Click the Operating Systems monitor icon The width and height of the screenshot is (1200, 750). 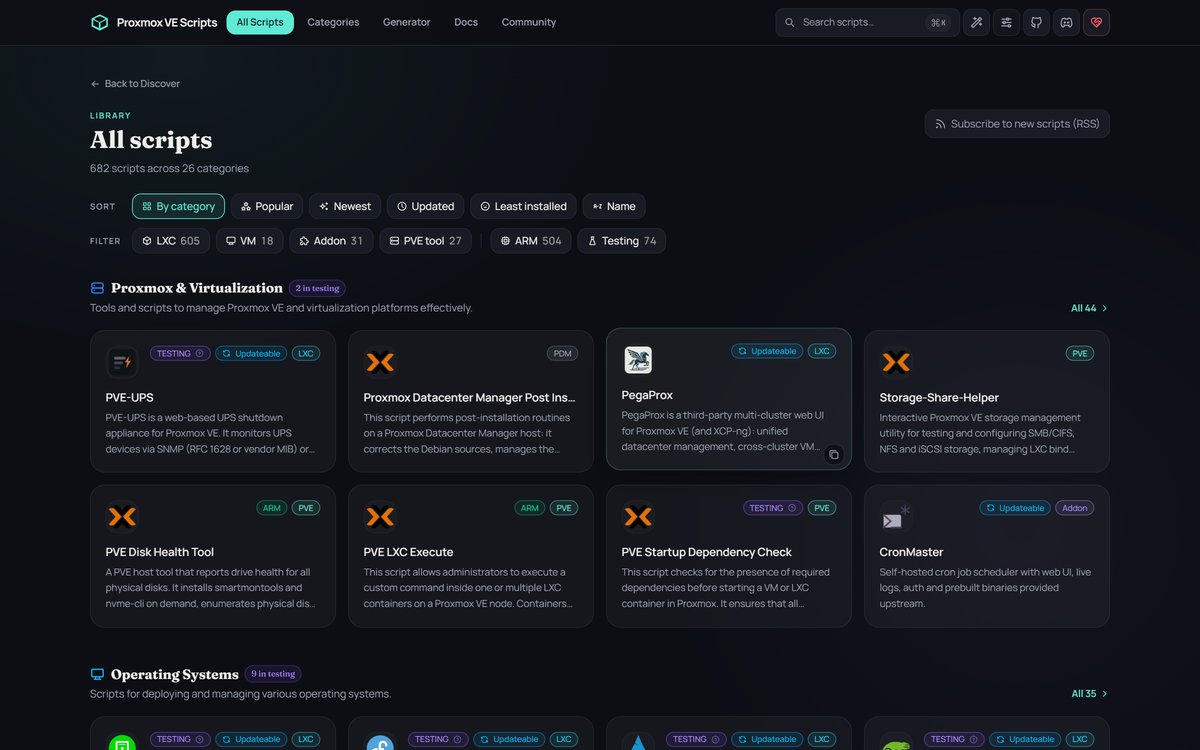pos(97,674)
